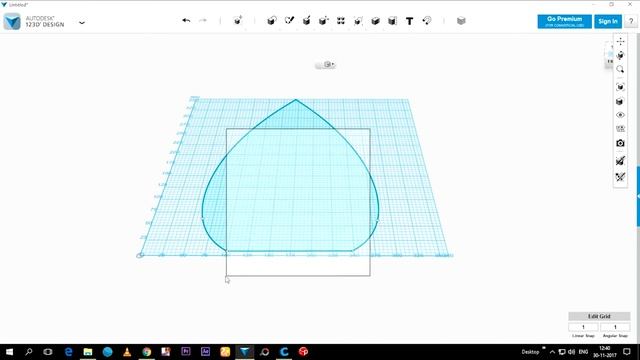This screenshot has height=360, width=640.
Task: Click the Sign In button
Action: (x=608, y=22)
